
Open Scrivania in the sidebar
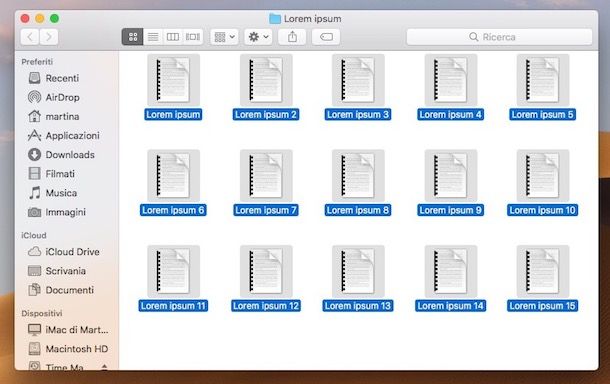pos(57,271)
